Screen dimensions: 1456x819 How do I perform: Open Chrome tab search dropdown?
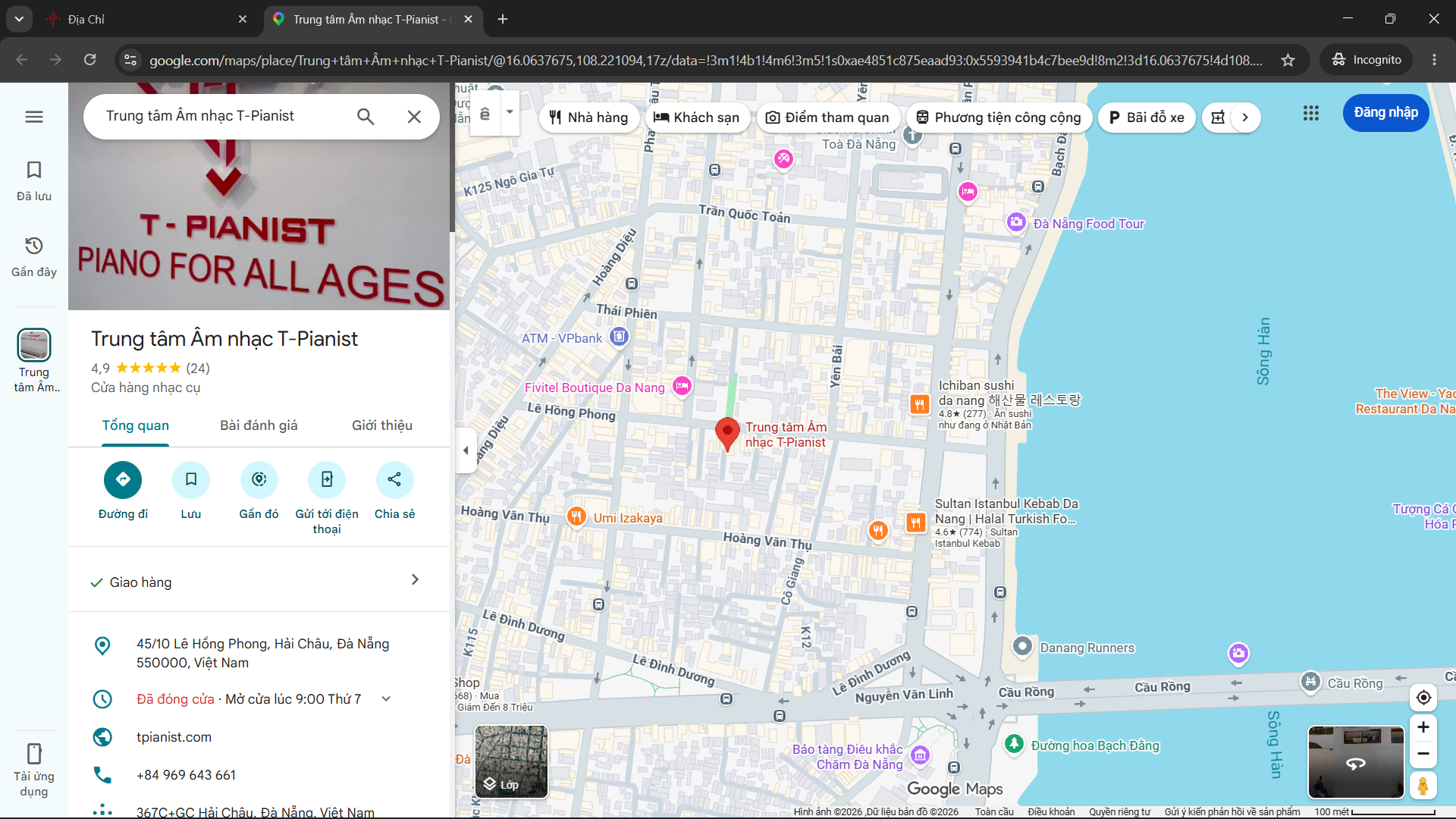(x=19, y=19)
